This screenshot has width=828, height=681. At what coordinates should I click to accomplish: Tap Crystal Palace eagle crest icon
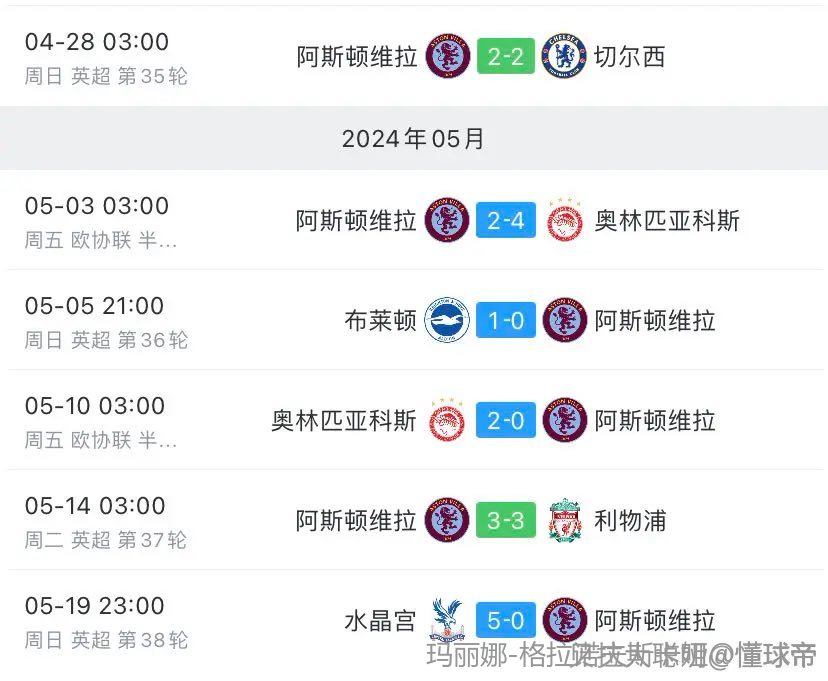pos(447,620)
